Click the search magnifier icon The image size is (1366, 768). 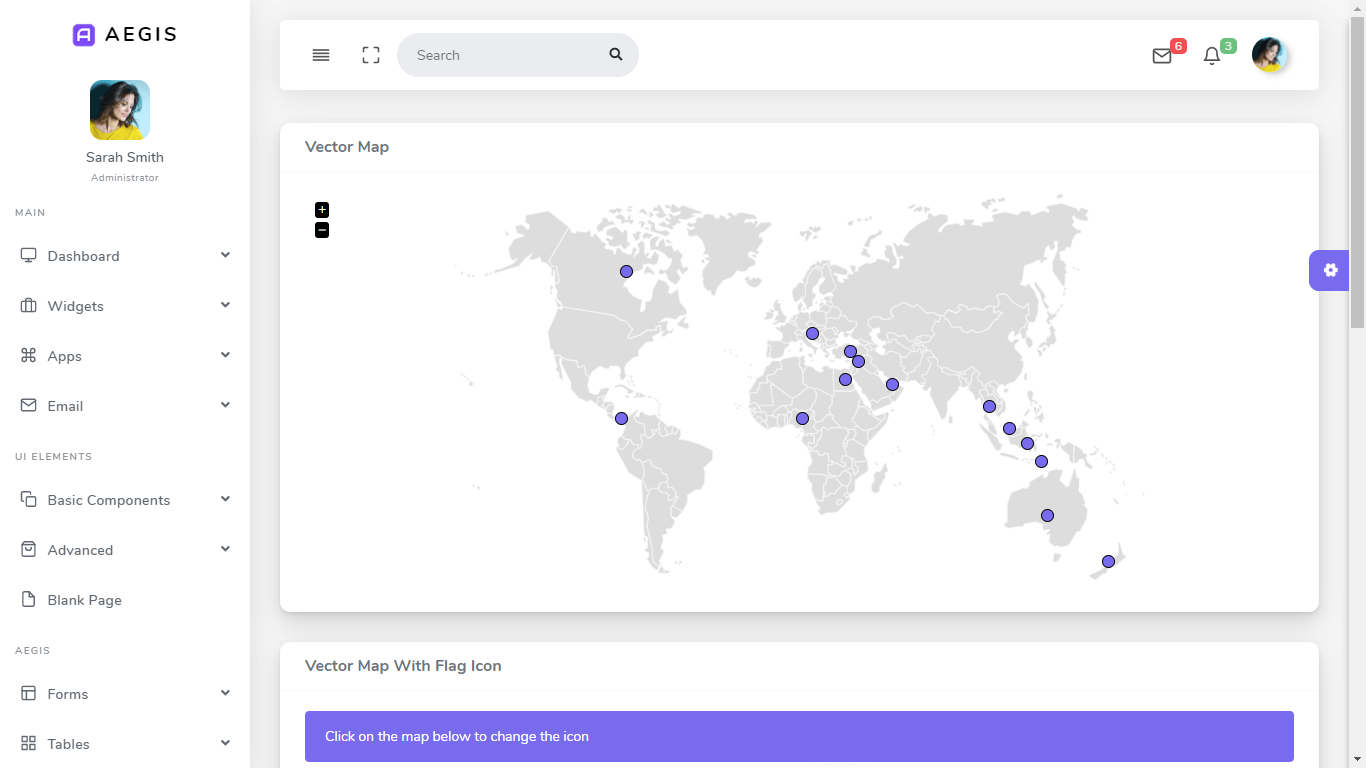616,54
